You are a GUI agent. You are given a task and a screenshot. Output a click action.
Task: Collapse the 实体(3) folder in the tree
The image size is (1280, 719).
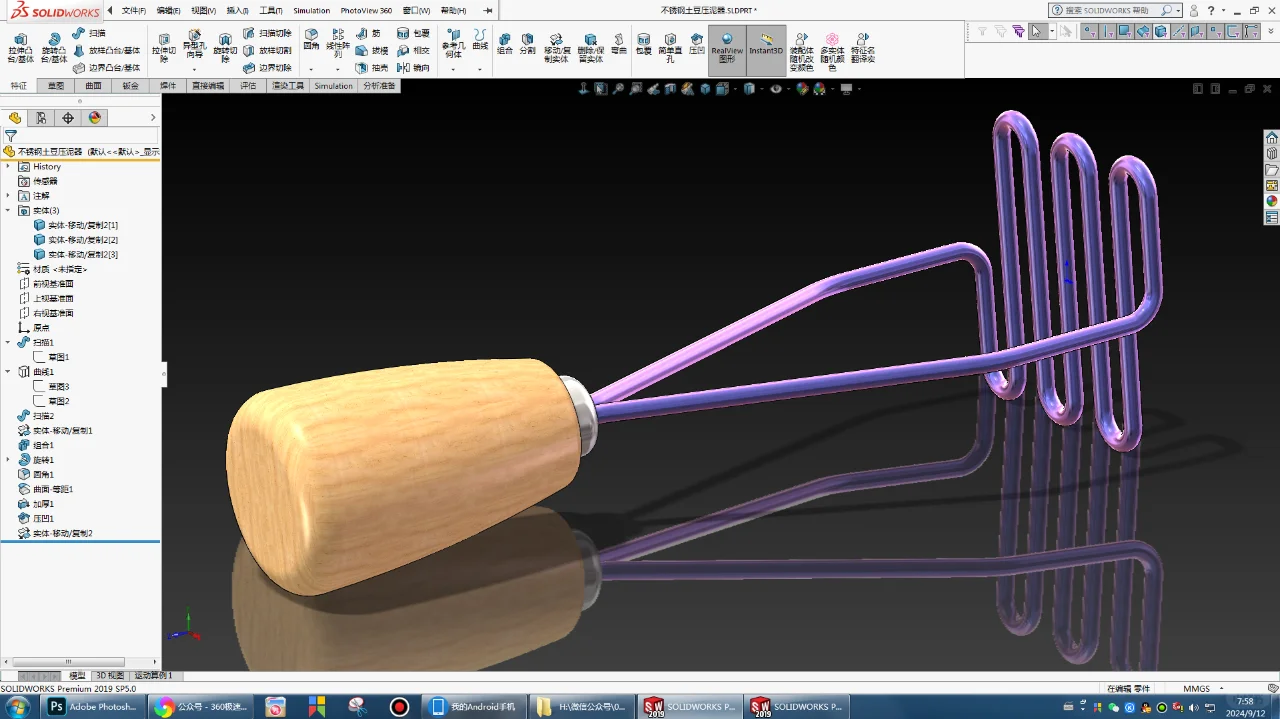click(8, 211)
